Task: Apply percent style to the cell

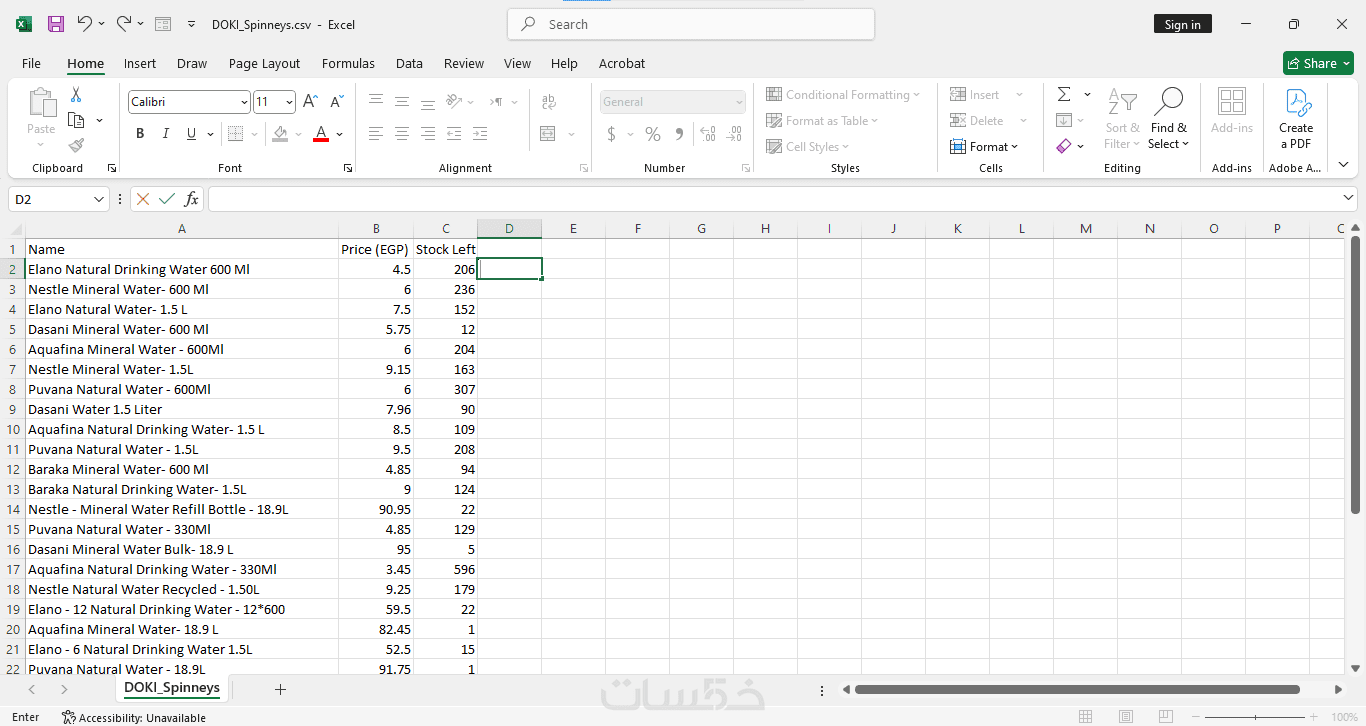Action: (653, 134)
